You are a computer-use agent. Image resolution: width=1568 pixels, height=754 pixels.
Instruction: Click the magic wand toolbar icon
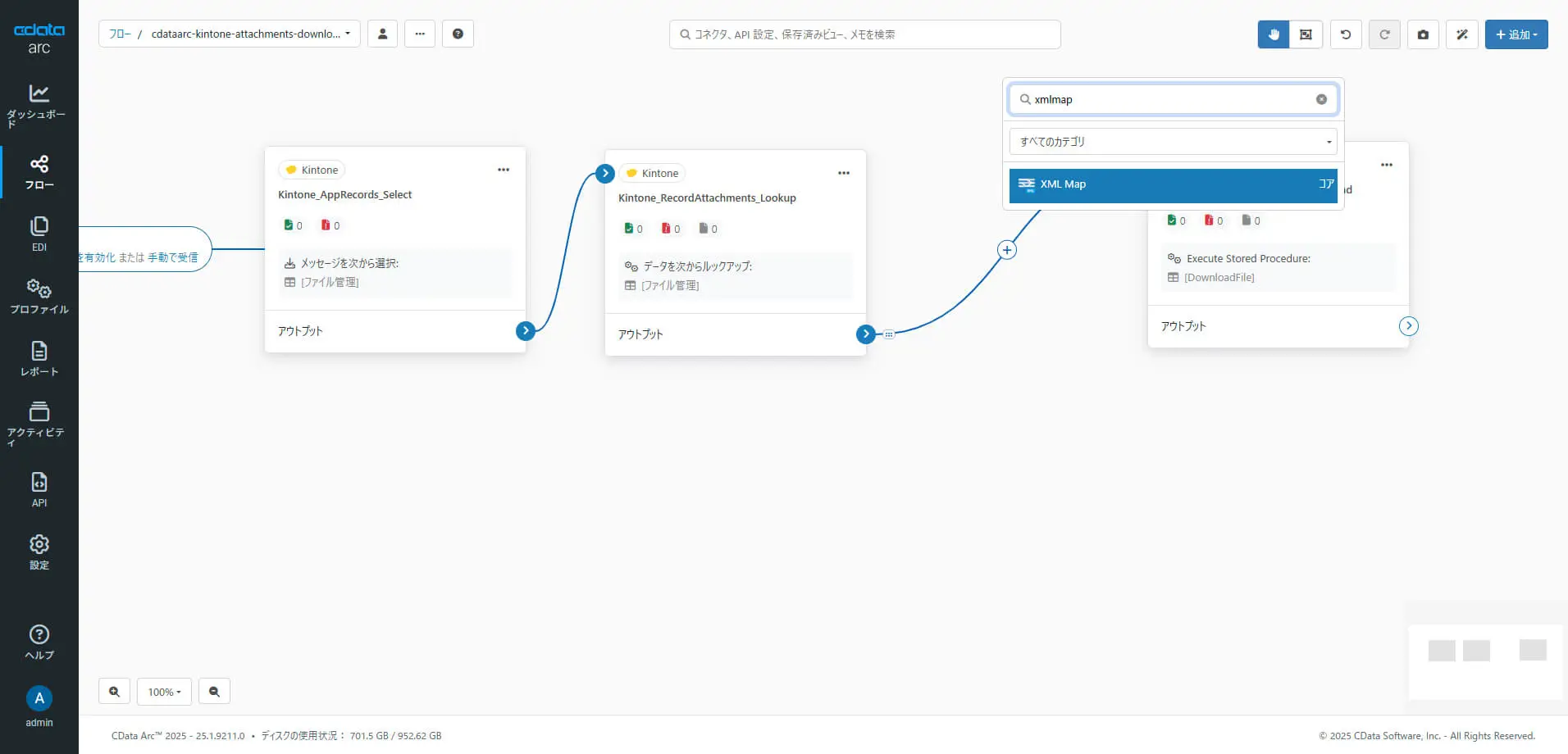click(1462, 34)
